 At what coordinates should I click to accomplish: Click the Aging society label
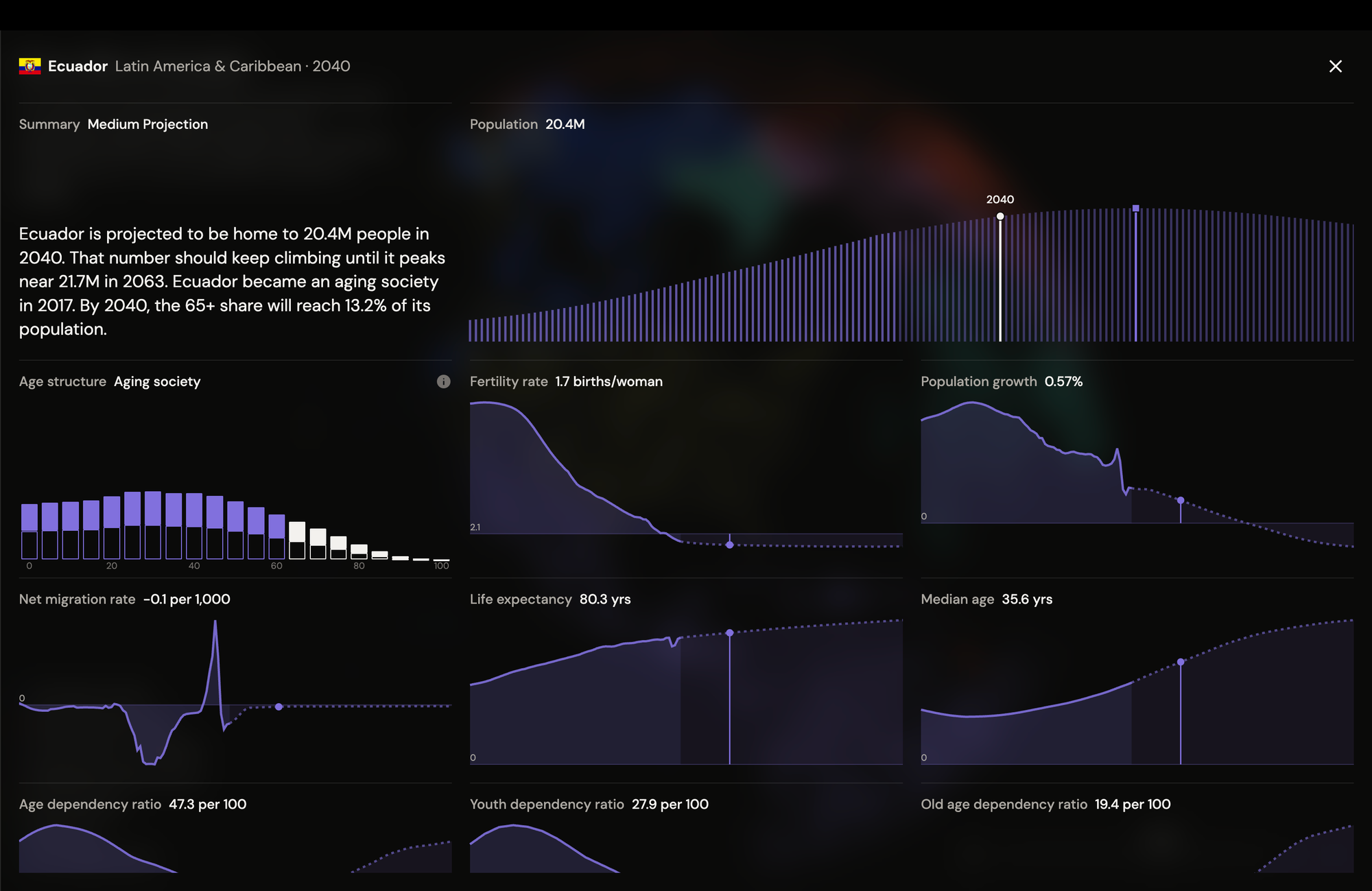(157, 382)
